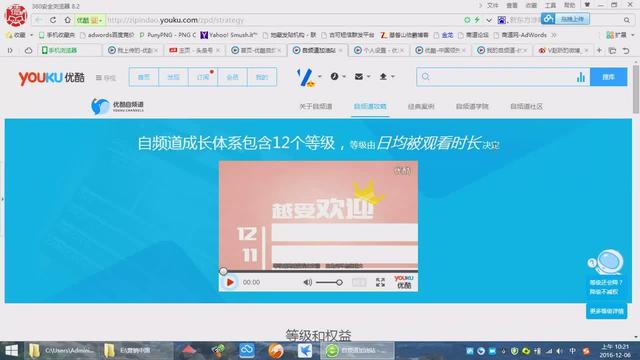Viewport: 640px width, 360px height.
Task: Expand the favorites dropdown arrow in bookmarks bar
Action: (31, 35)
